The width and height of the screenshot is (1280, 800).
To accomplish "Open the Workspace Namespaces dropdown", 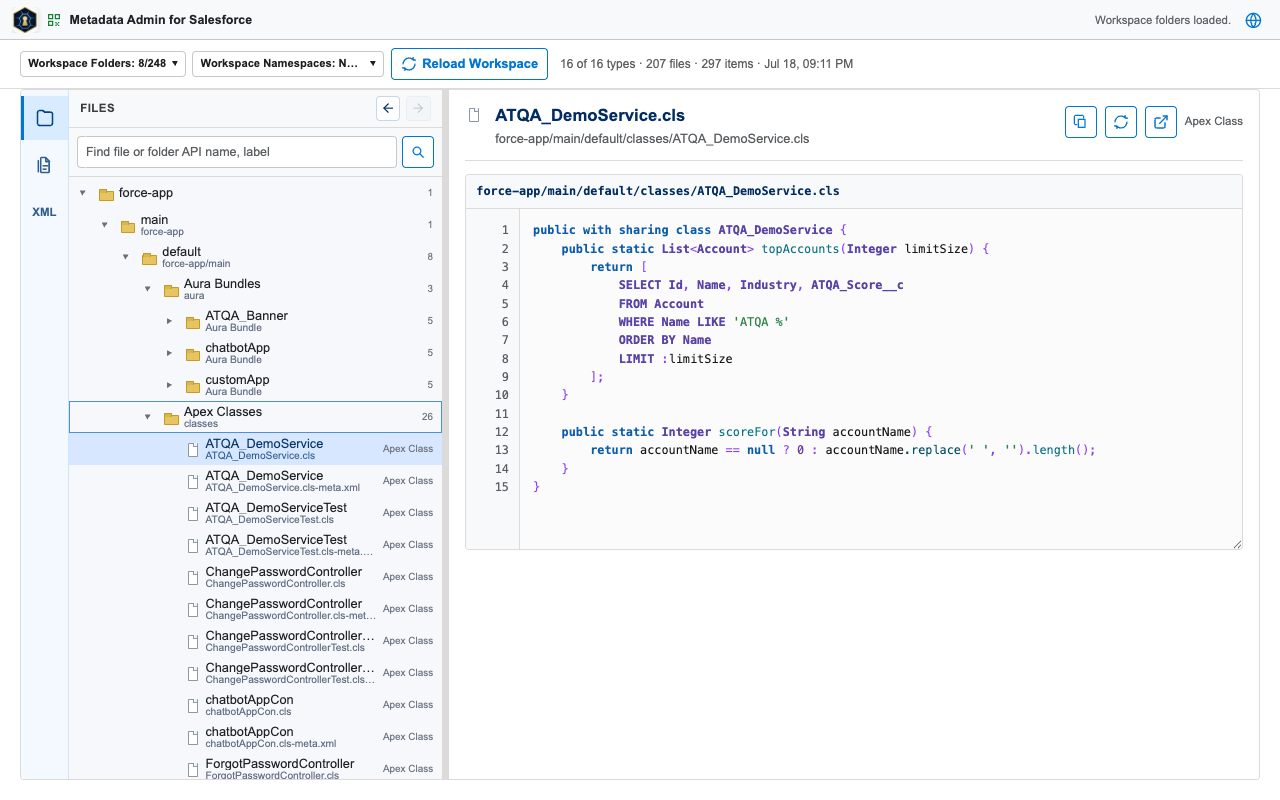I will click(288, 63).
